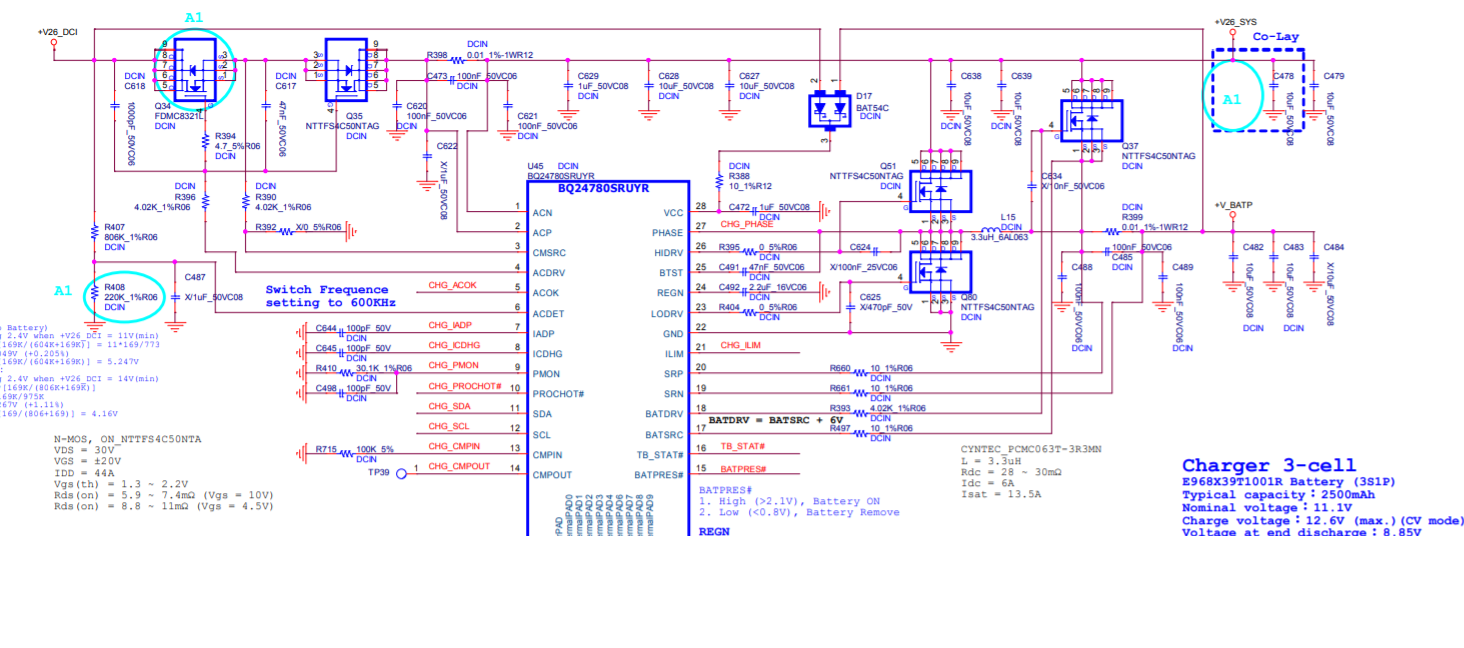
Task: Select the CHG_ILIM net name
Action: coord(741,346)
